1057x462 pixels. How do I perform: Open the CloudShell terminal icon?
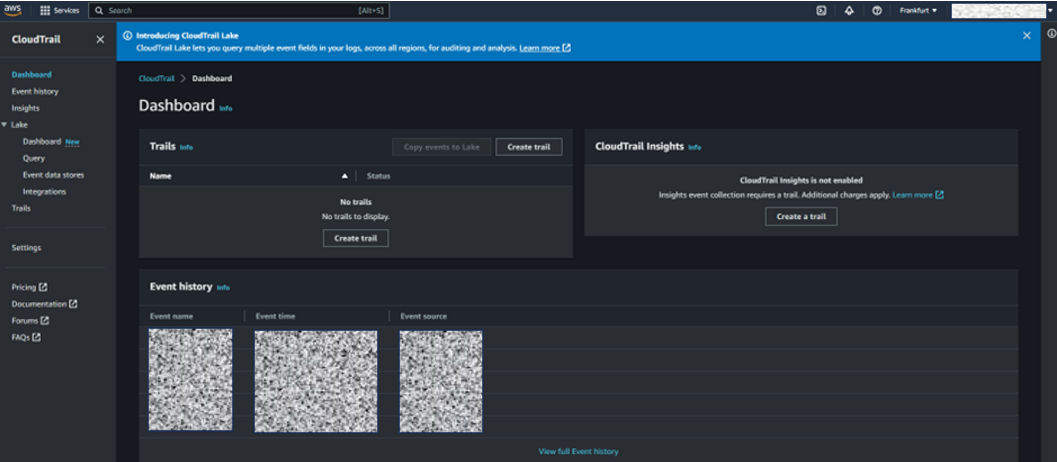[821, 11]
